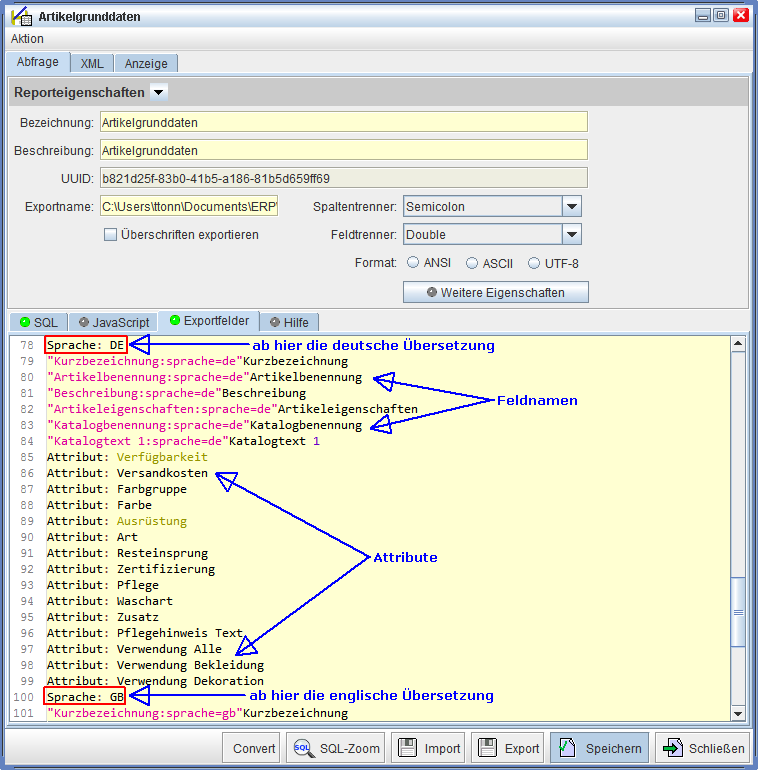Collapse the Reporteigenschaften section

(x=159, y=92)
